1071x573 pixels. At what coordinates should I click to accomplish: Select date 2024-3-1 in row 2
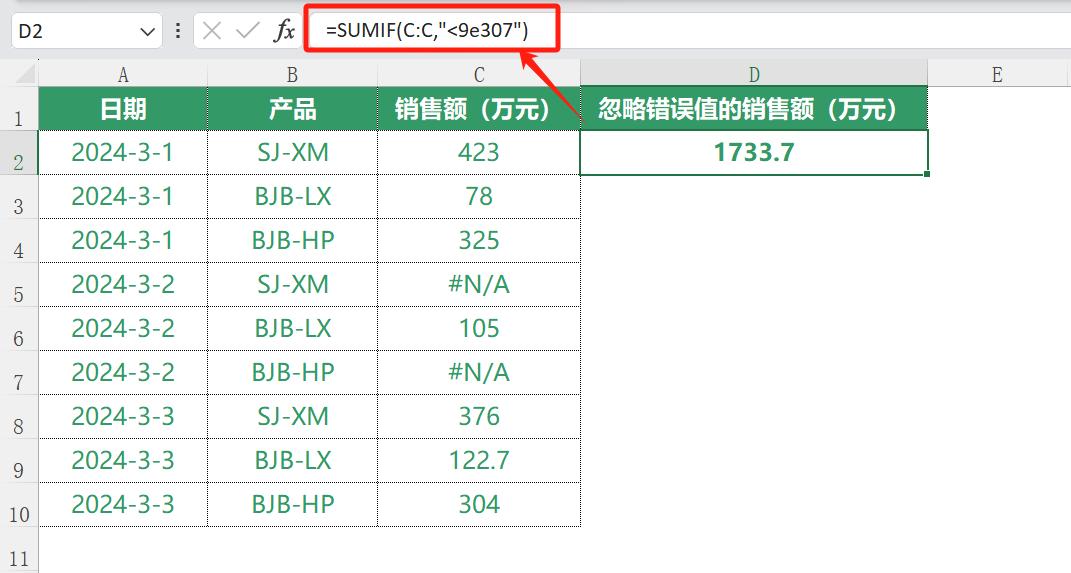(123, 152)
